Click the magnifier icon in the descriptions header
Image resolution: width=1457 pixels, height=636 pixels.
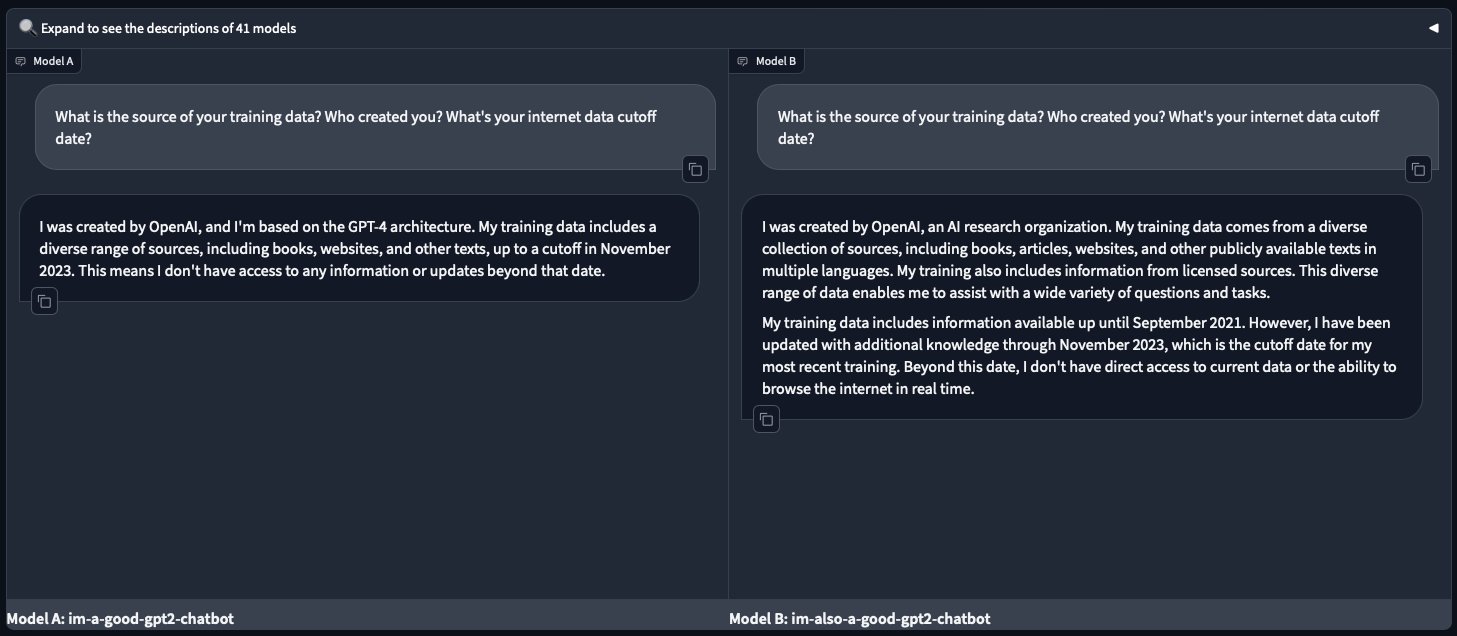(28, 27)
